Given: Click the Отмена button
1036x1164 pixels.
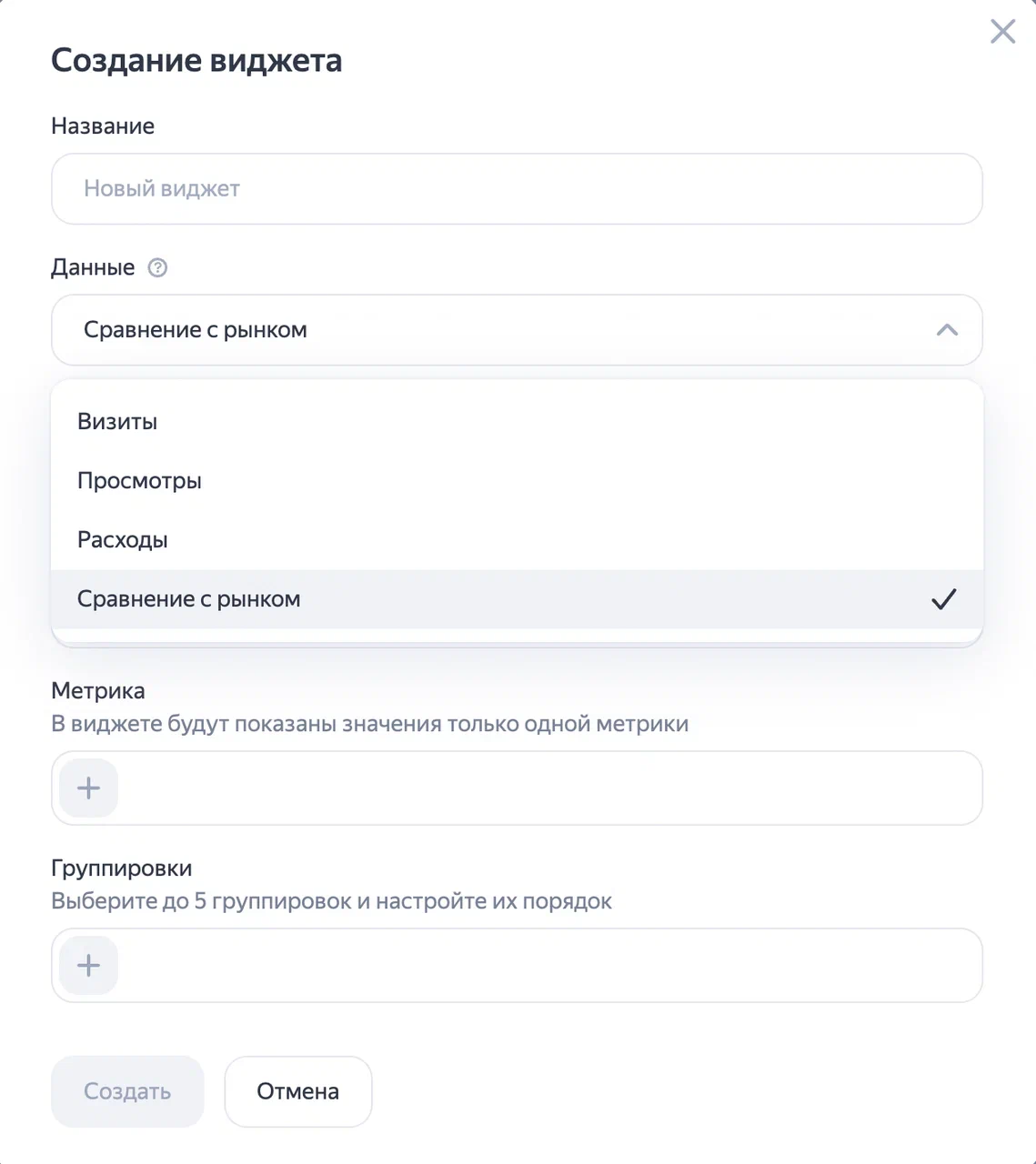Looking at the screenshot, I should [297, 1091].
